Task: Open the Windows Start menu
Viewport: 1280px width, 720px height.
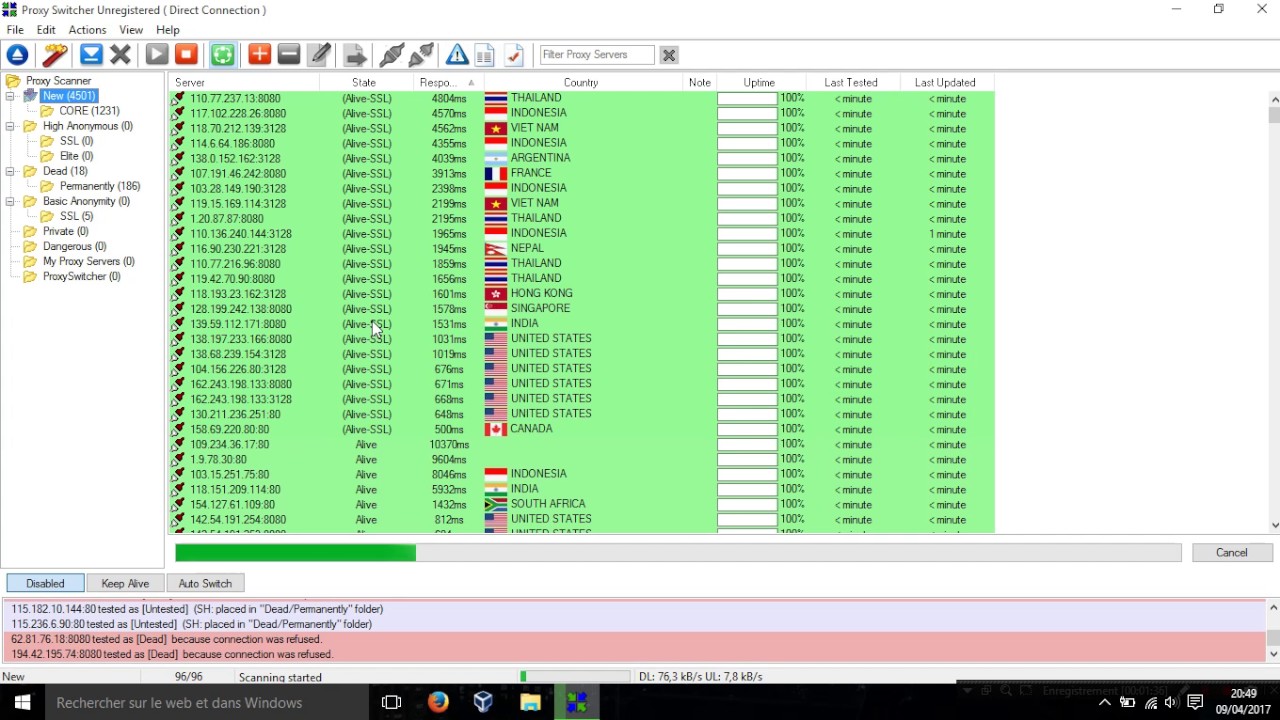Action: click(x=22, y=702)
